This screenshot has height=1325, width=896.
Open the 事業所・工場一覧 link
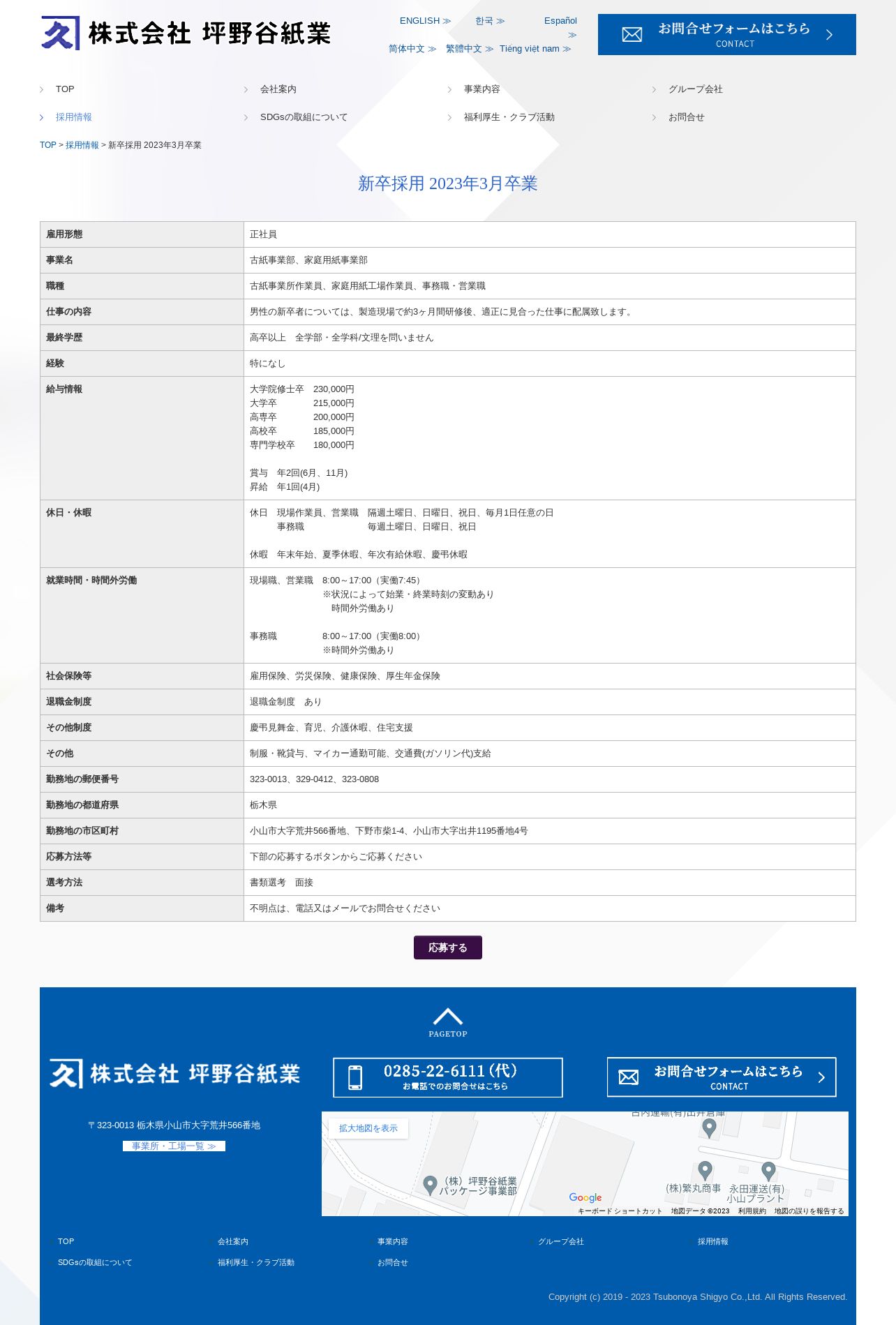point(174,1146)
